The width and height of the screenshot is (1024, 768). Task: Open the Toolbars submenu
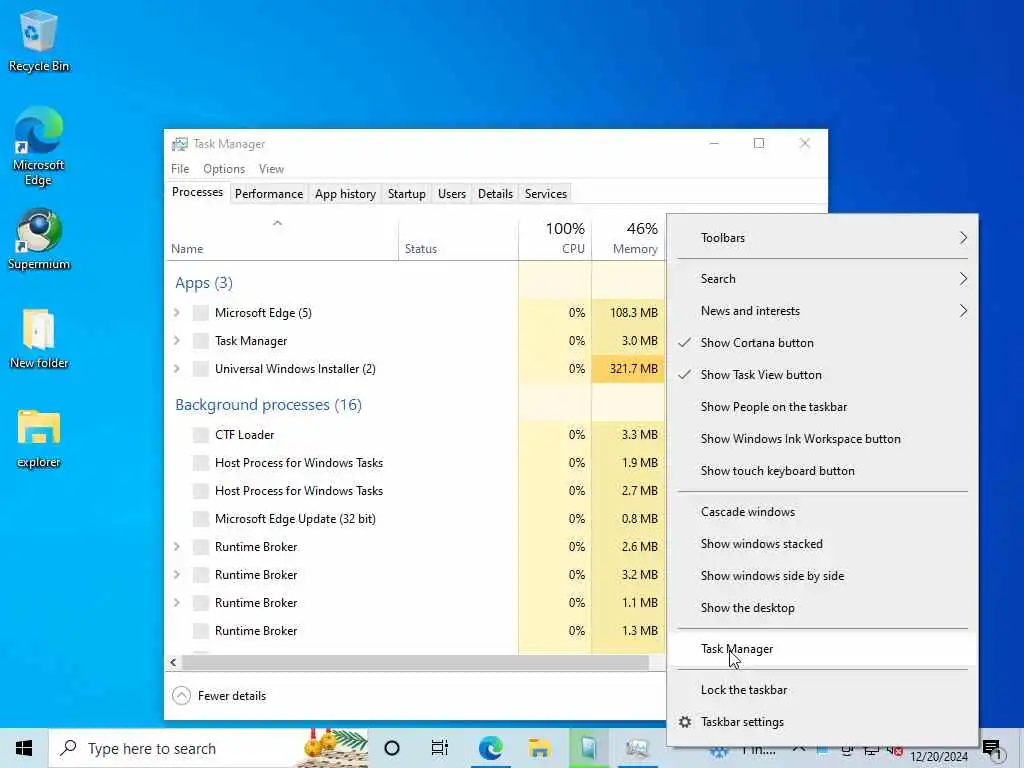(x=822, y=238)
